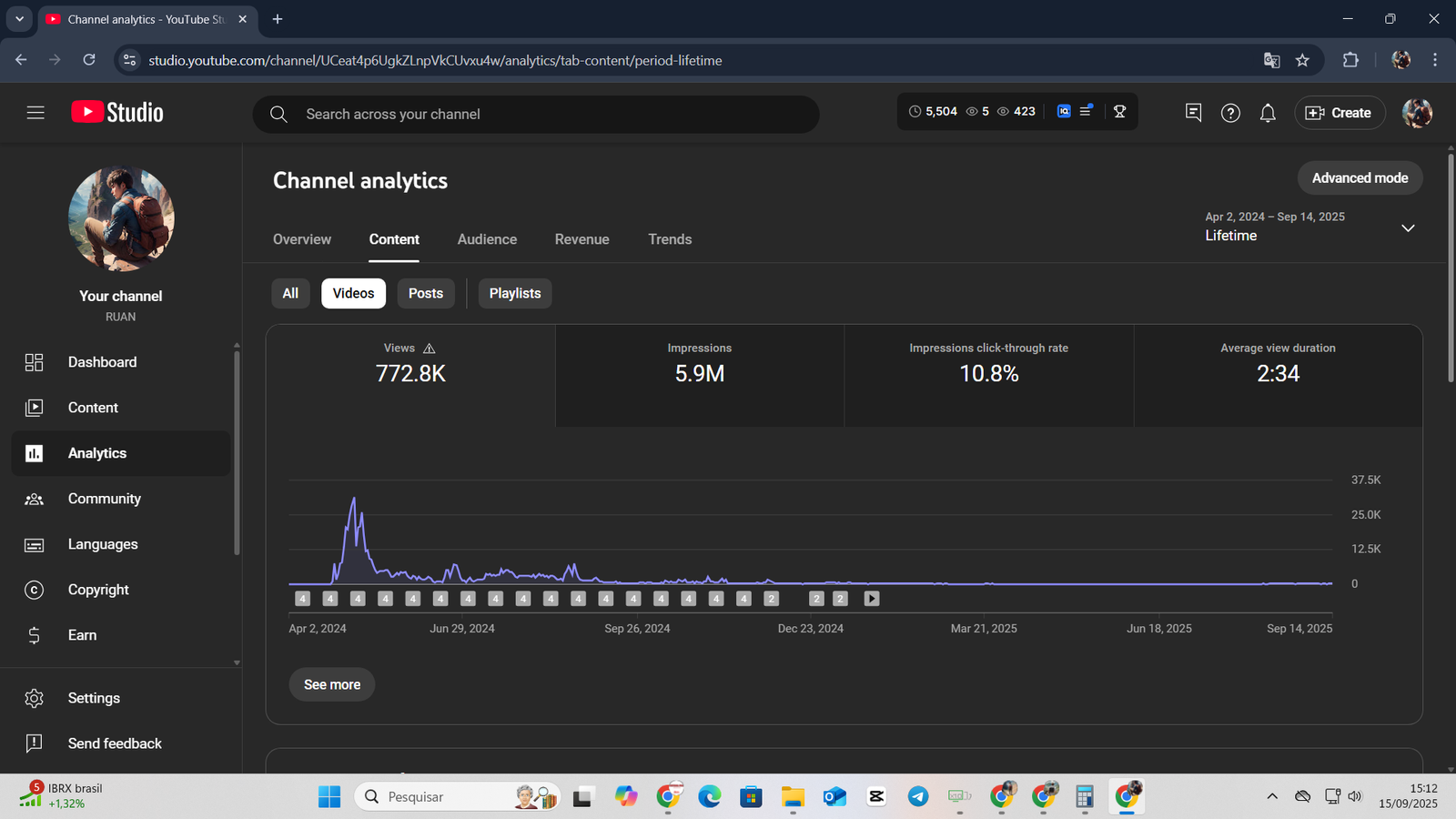
Task: Select the Videos filter chip
Action: tap(353, 293)
